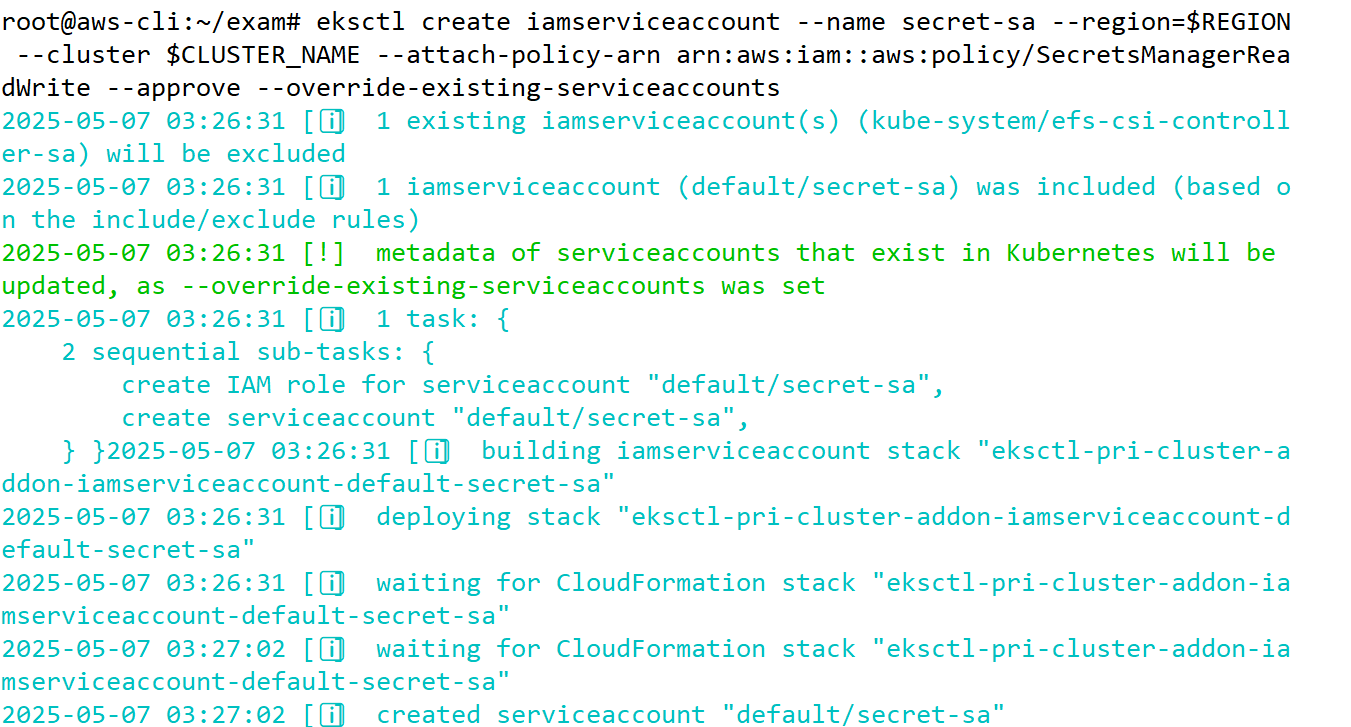
Task: Click the text "1 task: {"
Action: [x=444, y=319]
